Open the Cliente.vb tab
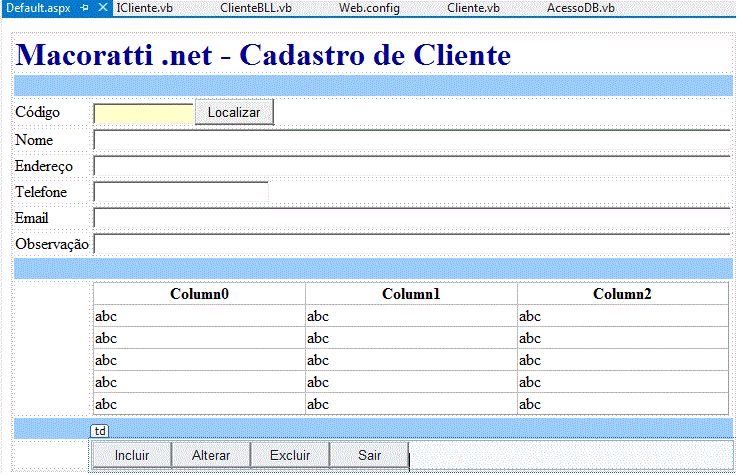The image size is (737, 475). click(473, 8)
